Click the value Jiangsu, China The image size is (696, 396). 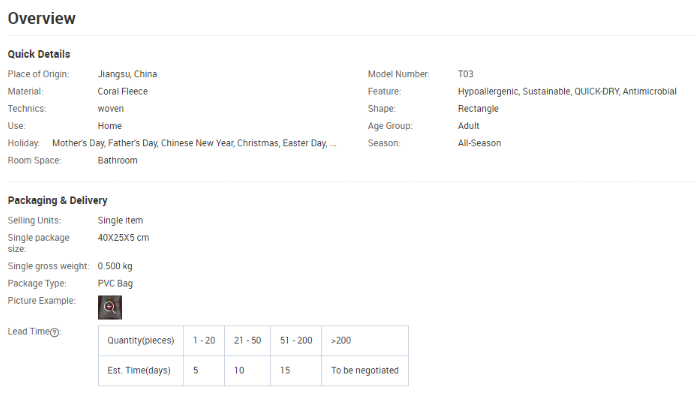coord(127,74)
